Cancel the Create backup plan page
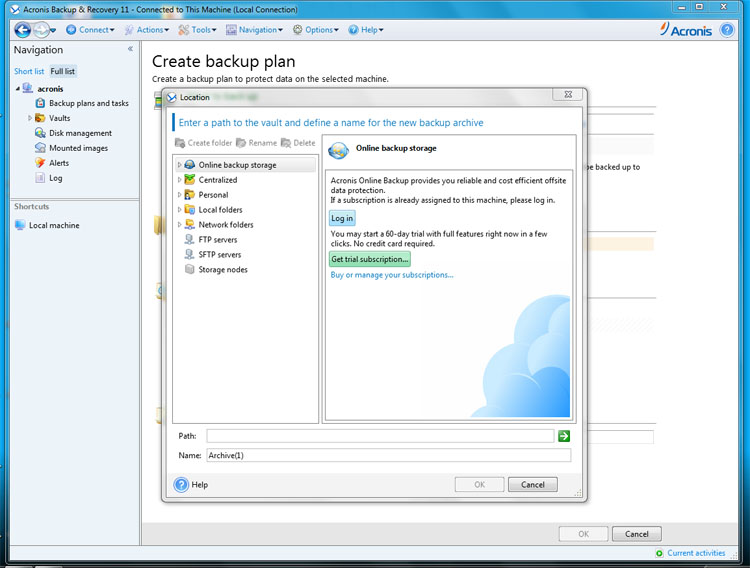This screenshot has width=750, height=568. click(x=637, y=534)
